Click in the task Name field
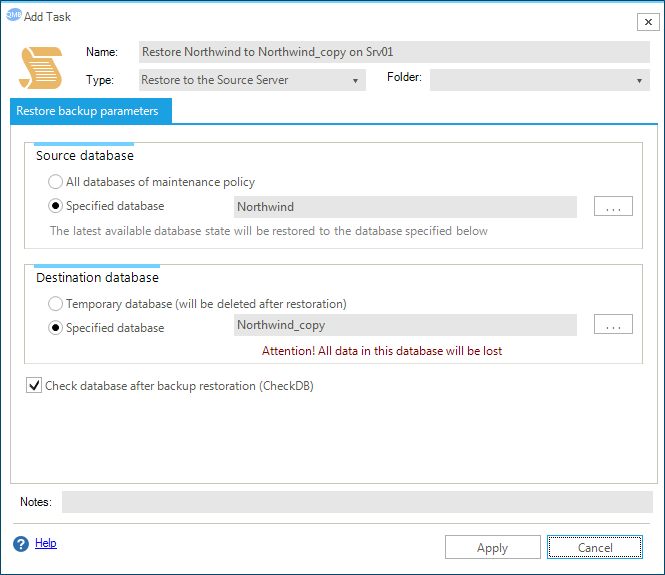This screenshot has width=665, height=575. 393,52
